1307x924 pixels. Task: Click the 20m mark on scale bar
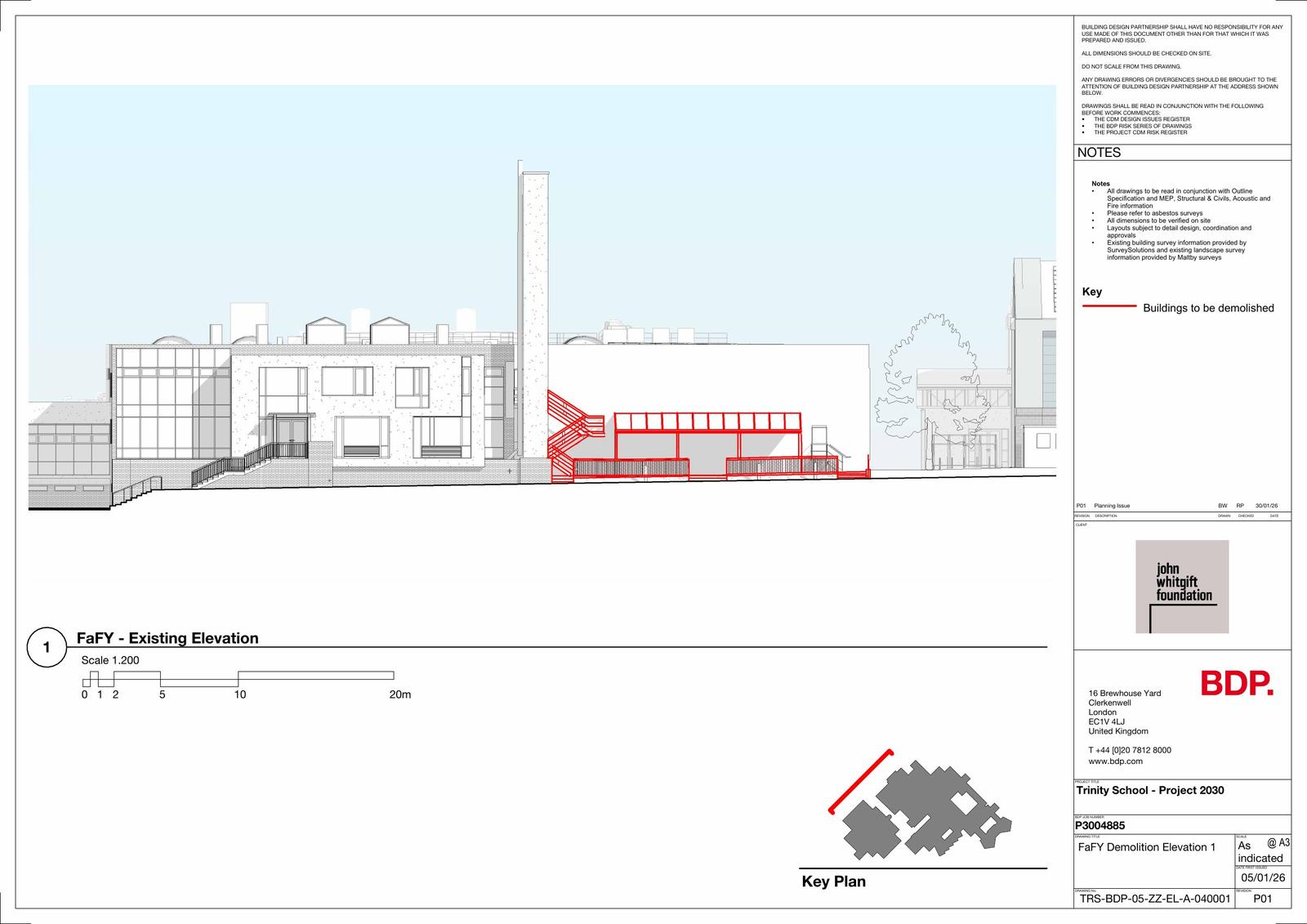click(x=399, y=694)
